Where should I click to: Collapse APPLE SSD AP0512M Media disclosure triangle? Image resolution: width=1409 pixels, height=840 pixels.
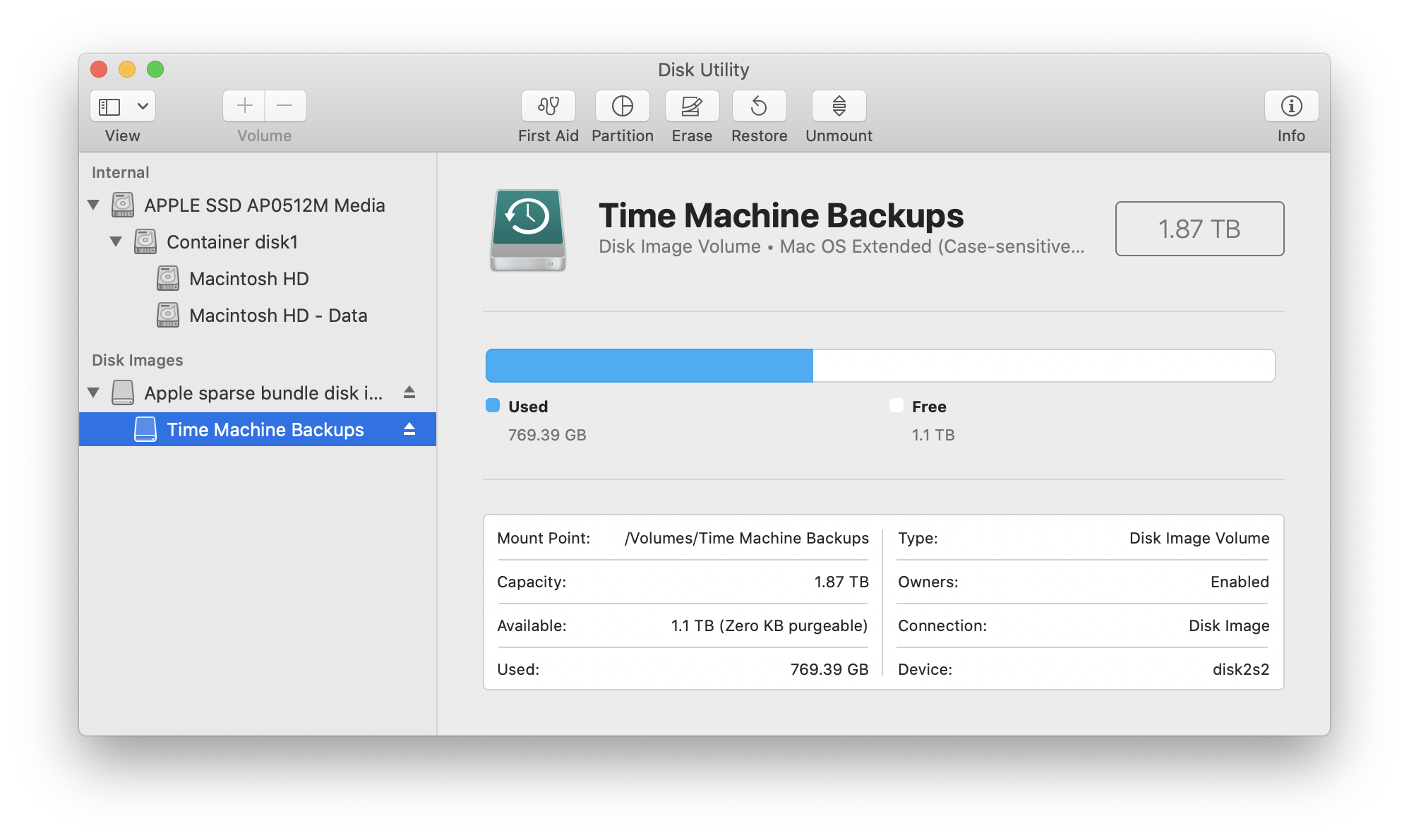(x=93, y=205)
